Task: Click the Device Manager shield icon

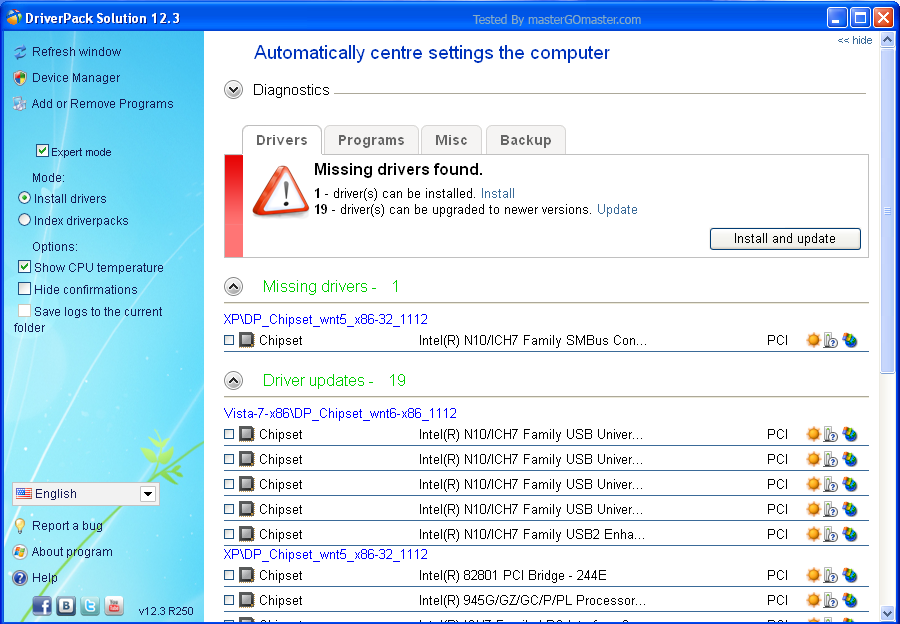Action: click(20, 78)
